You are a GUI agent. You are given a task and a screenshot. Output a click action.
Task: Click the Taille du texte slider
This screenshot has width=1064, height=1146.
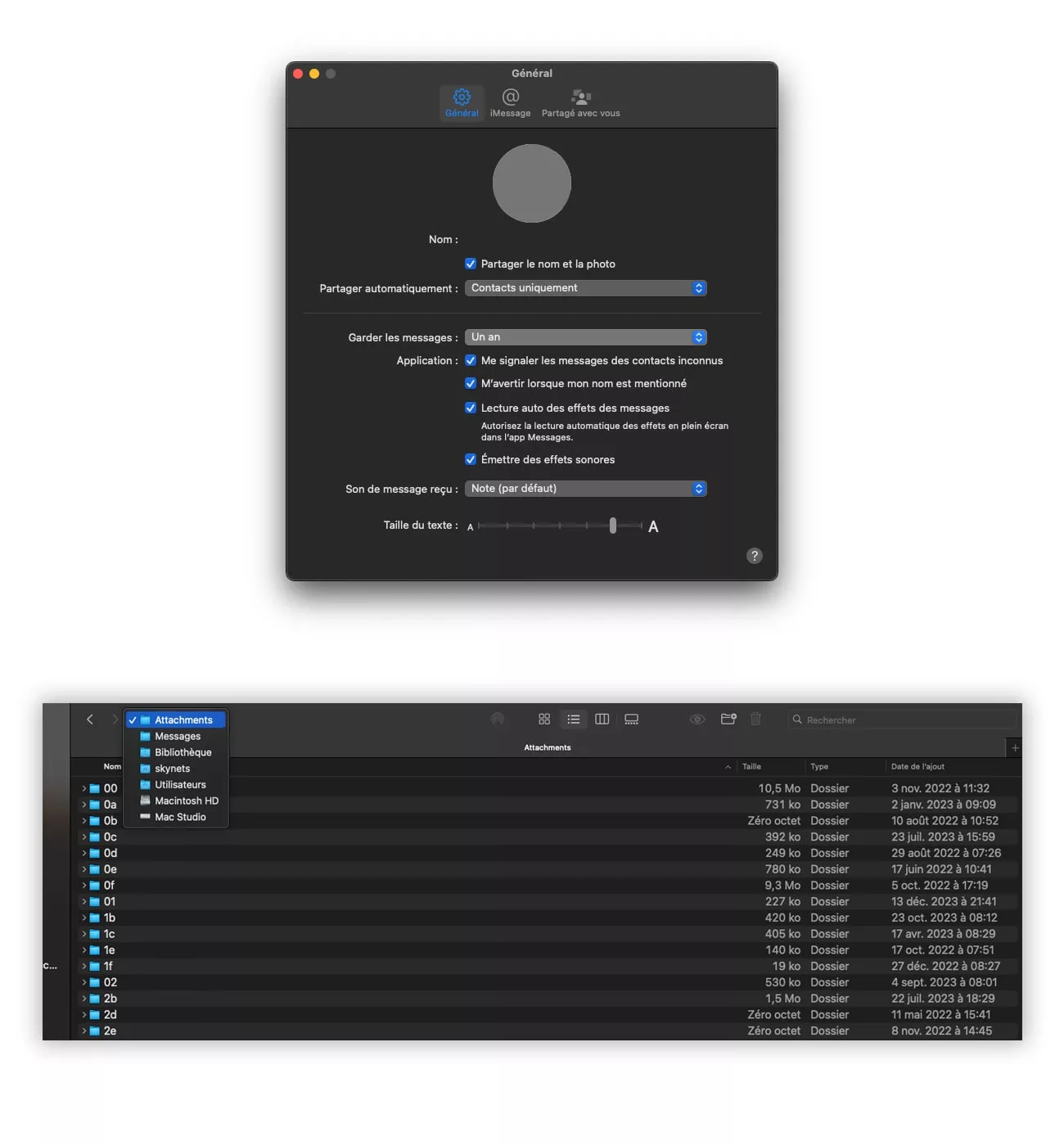(561, 526)
